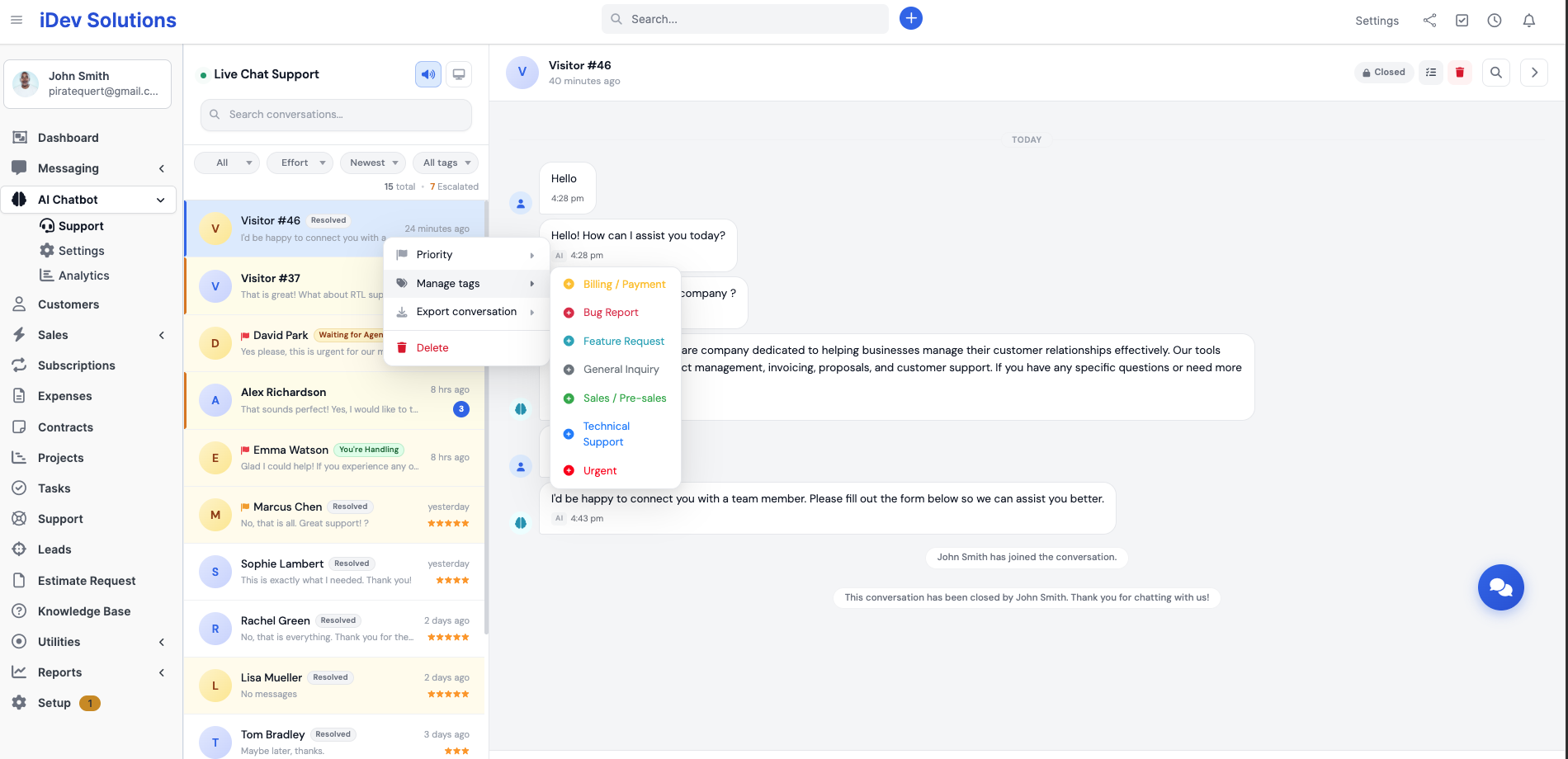
Task: Click the blue plus quick-add button
Action: click(x=911, y=18)
